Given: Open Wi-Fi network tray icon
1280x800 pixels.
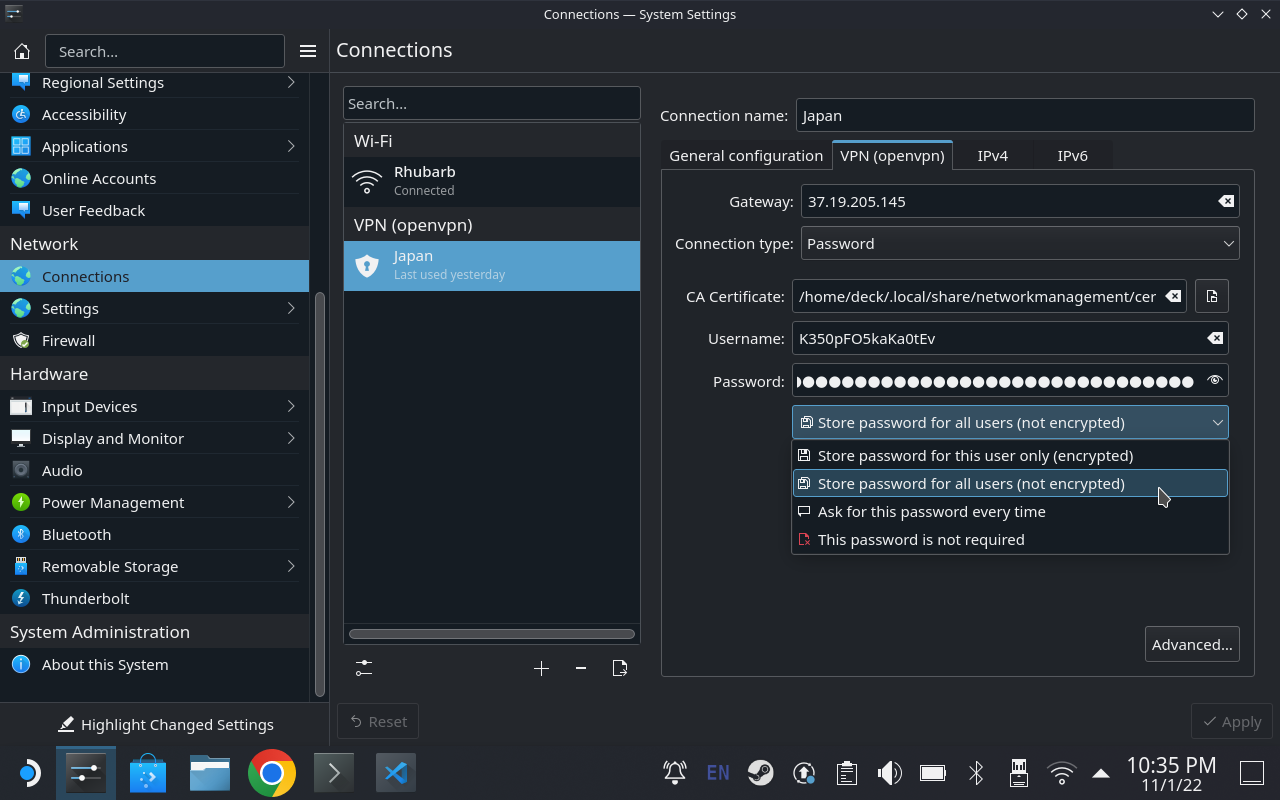Looking at the screenshot, I should 1061,773.
